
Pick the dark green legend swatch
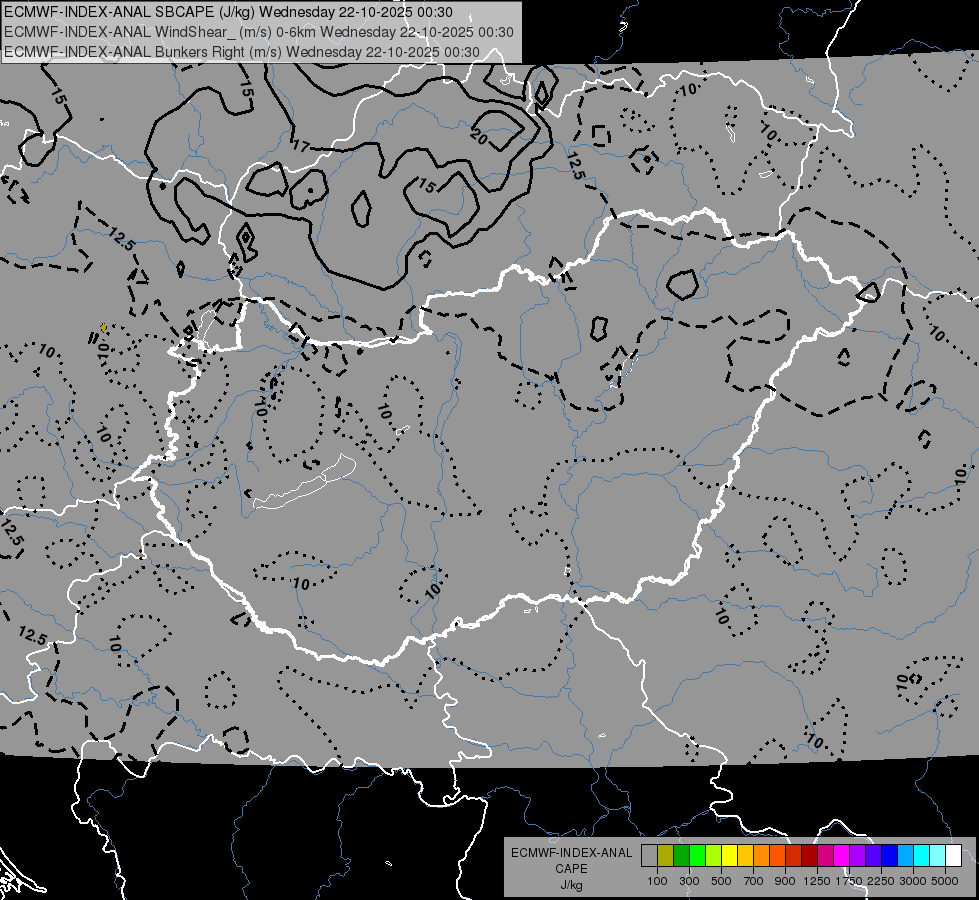coord(681,856)
